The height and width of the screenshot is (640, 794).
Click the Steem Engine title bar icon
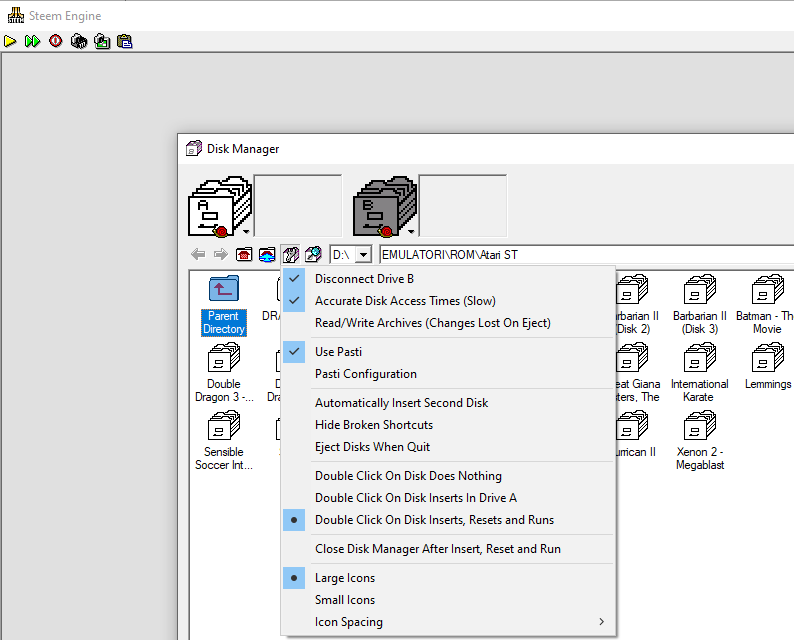pyautogui.click(x=16, y=15)
